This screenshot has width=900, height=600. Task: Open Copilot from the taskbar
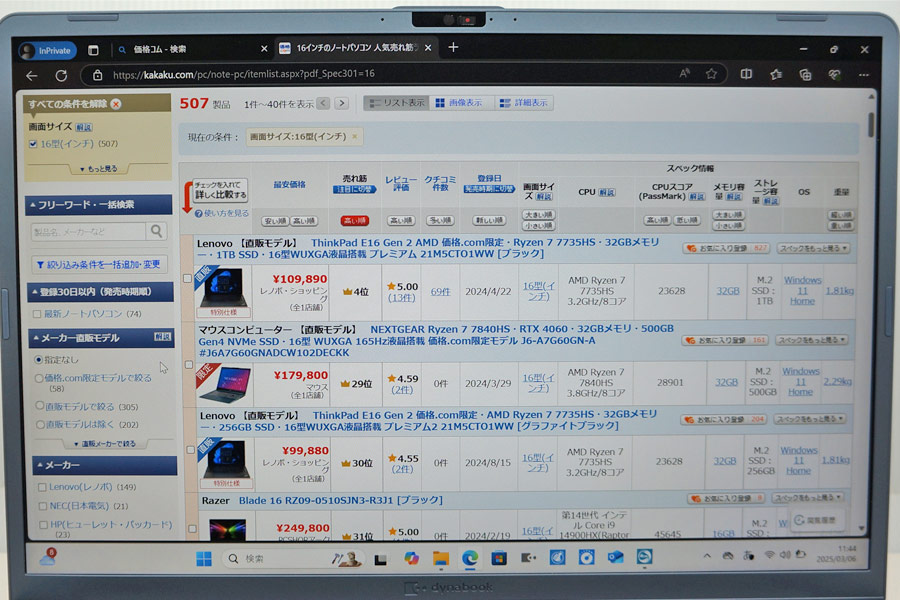(411, 558)
